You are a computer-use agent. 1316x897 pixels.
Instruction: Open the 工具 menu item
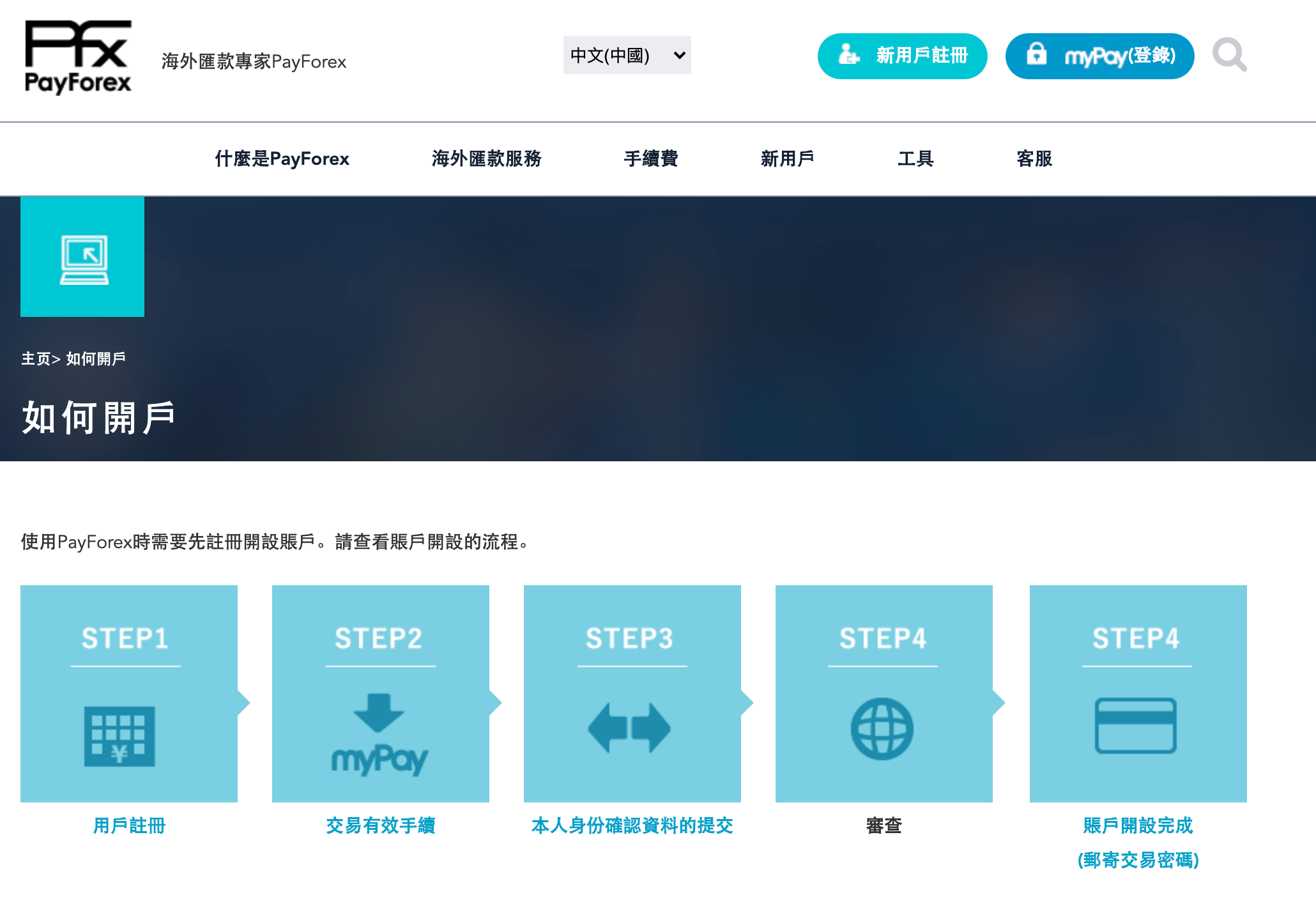915,158
